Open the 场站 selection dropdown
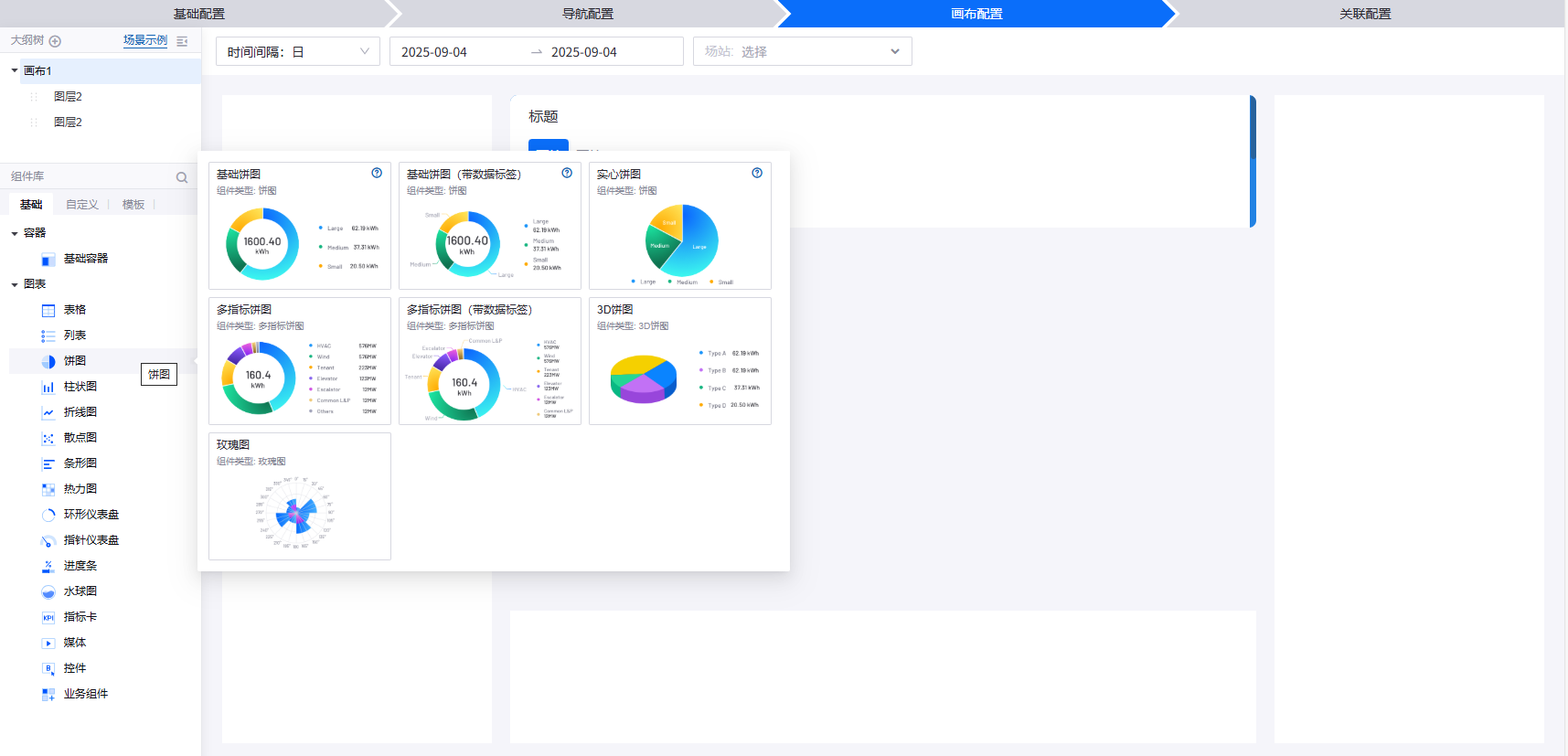 (x=802, y=52)
